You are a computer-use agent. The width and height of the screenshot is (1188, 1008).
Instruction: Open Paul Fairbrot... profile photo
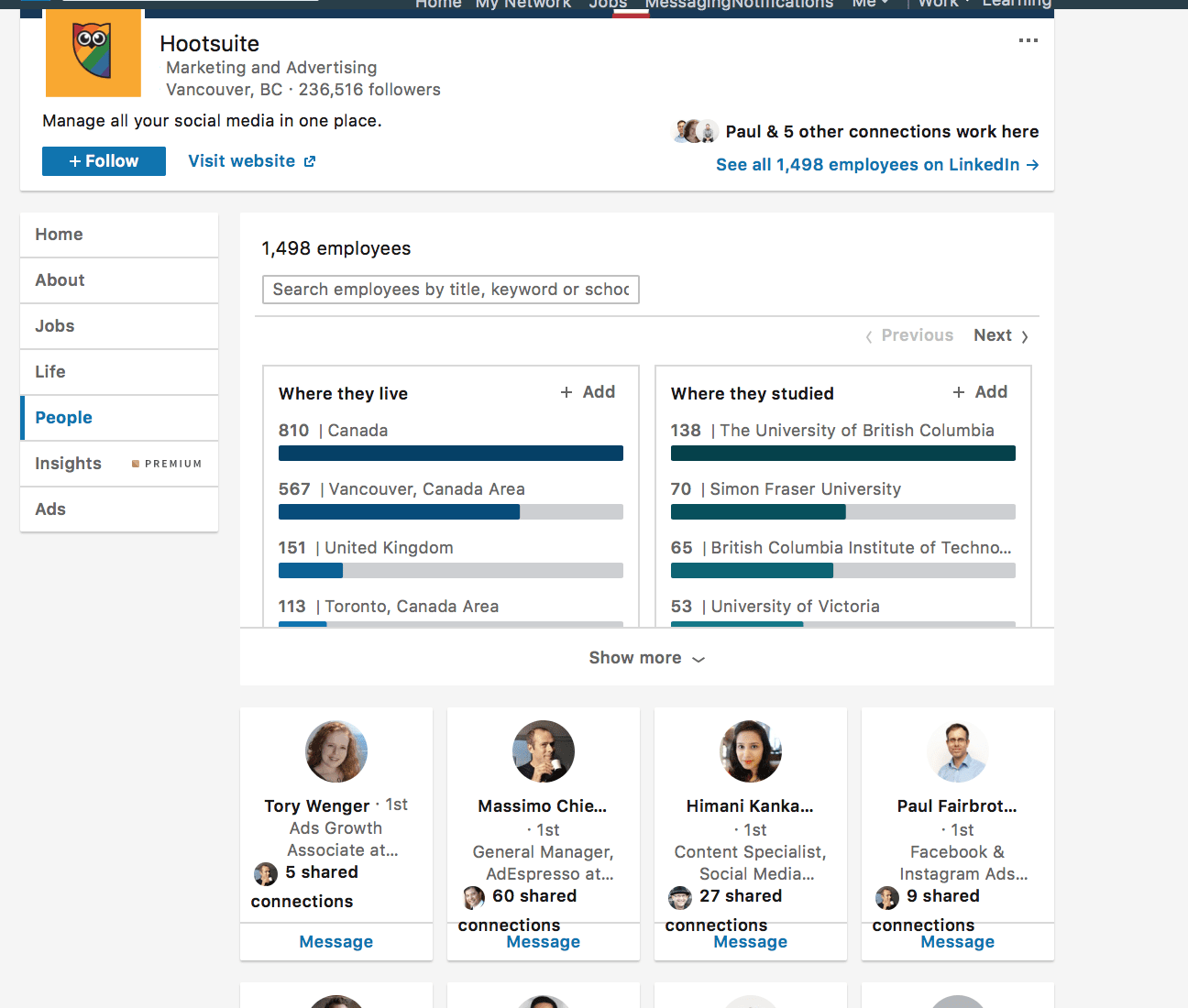click(x=958, y=751)
